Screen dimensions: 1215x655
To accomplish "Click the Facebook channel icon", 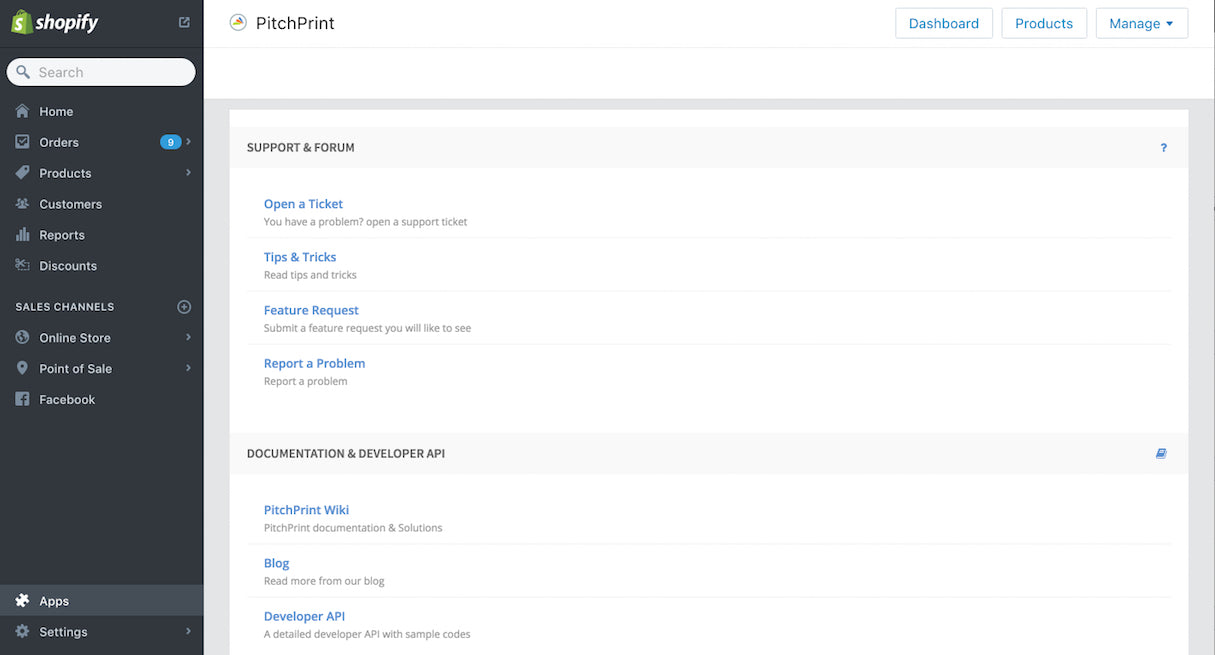I will (x=22, y=400).
